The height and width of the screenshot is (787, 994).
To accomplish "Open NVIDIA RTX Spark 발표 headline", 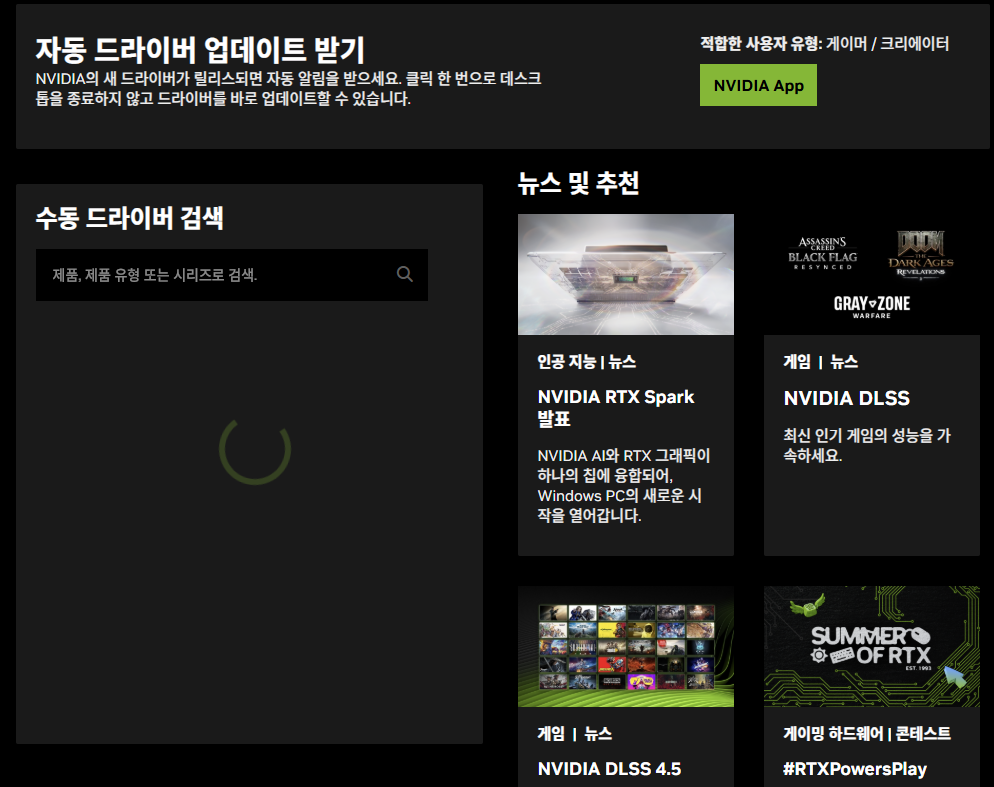I will click(616, 408).
